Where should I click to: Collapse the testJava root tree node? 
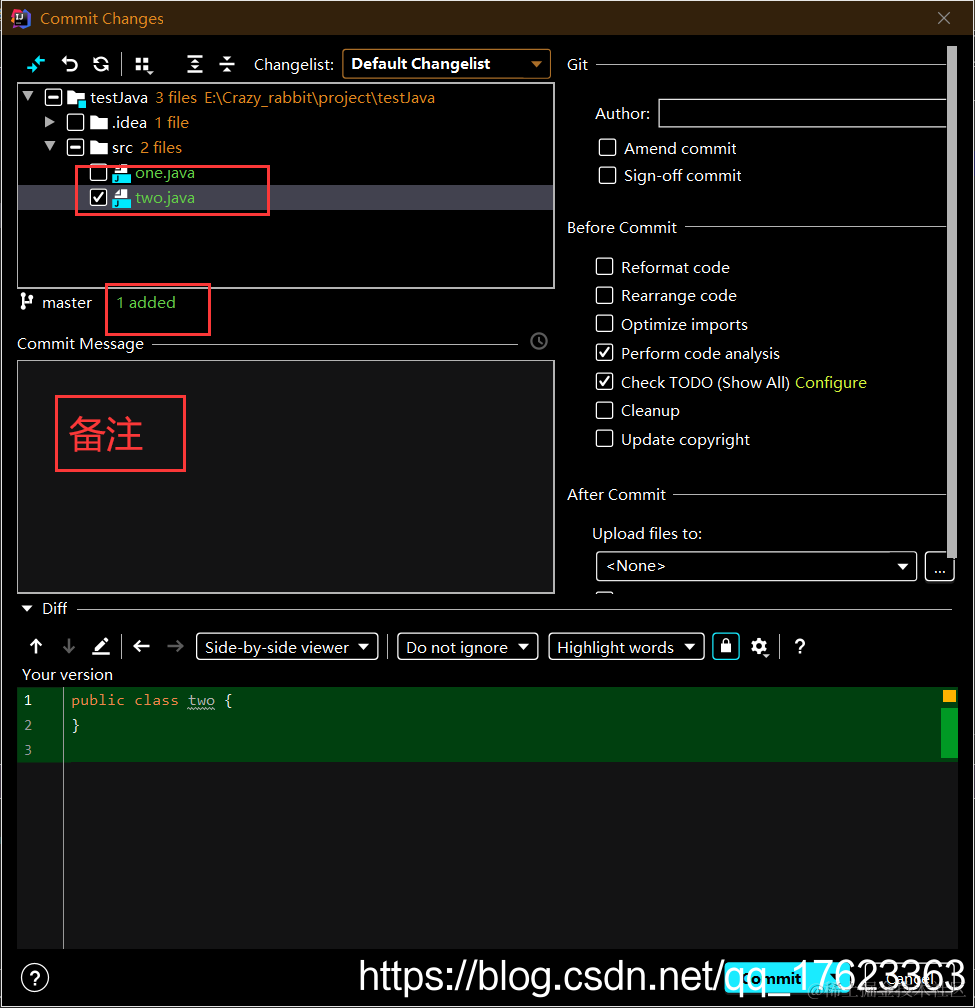click(28, 96)
